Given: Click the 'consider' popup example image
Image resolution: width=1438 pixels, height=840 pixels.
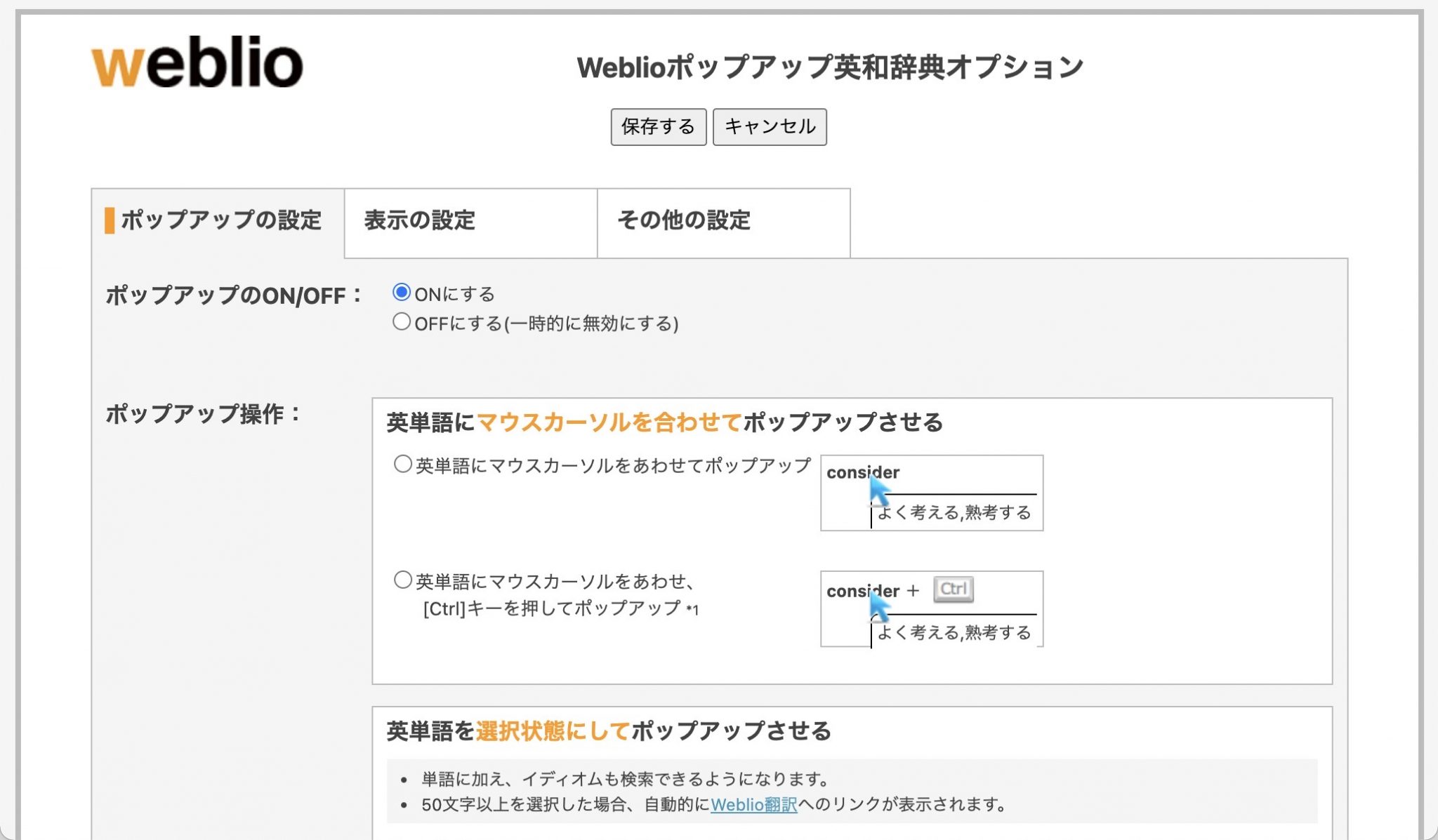Looking at the screenshot, I should pos(932,493).
